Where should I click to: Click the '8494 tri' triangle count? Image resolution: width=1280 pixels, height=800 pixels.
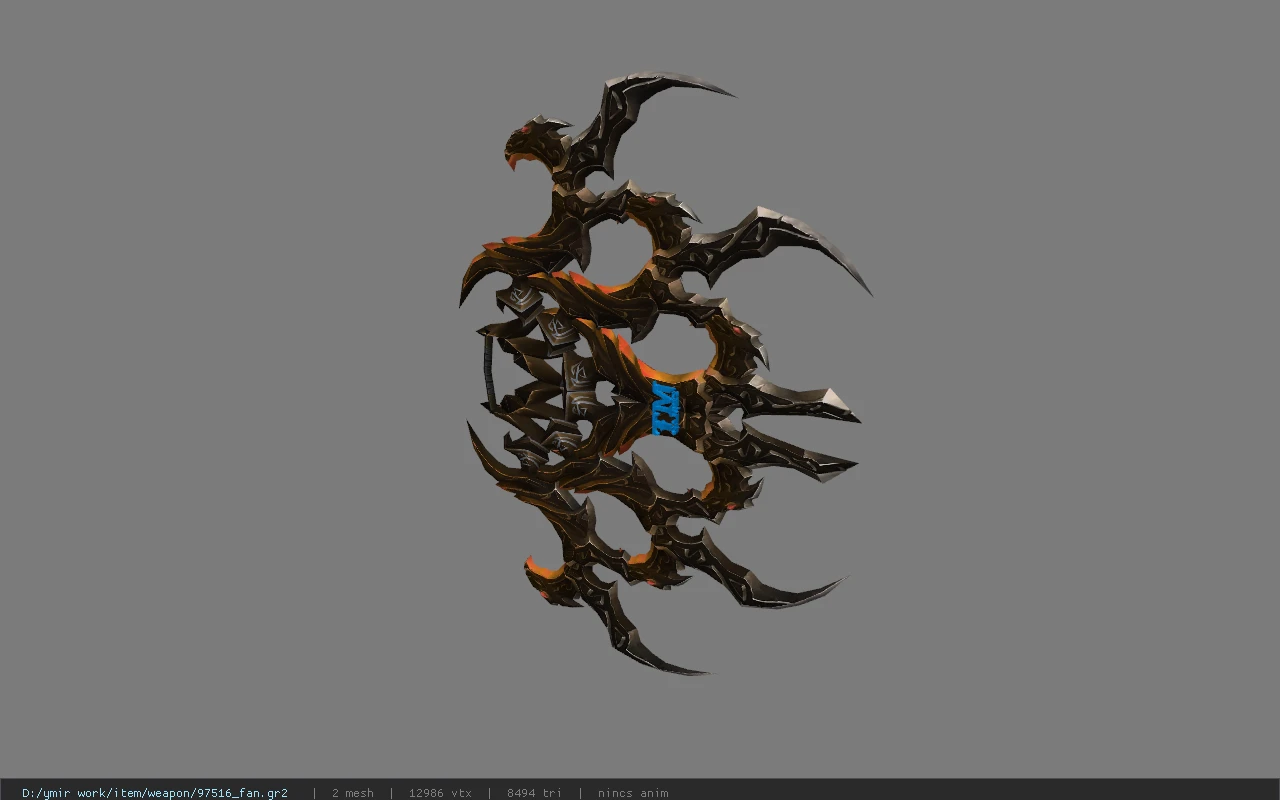[534, 792]
